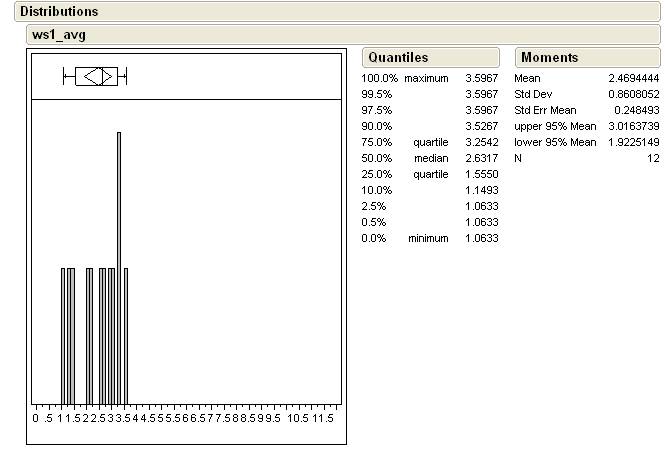Click the box plot's right whisker end
665x452 pixels.
(127, 76)
